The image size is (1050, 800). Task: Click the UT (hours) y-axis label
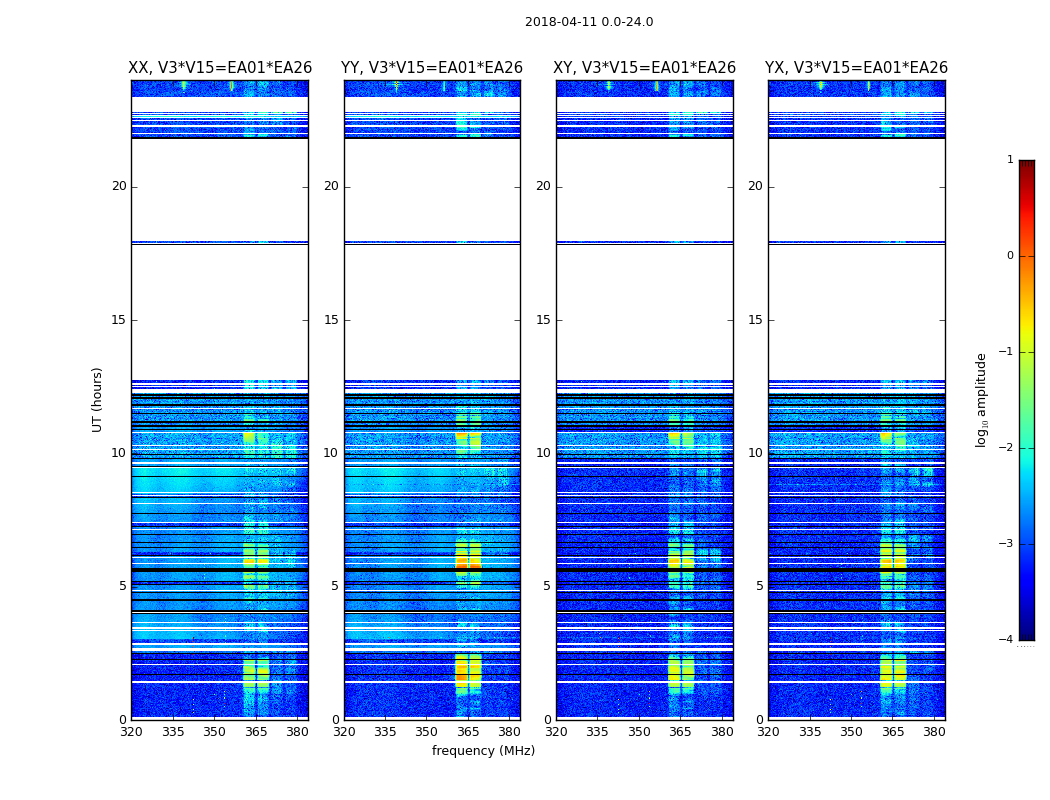98,399
